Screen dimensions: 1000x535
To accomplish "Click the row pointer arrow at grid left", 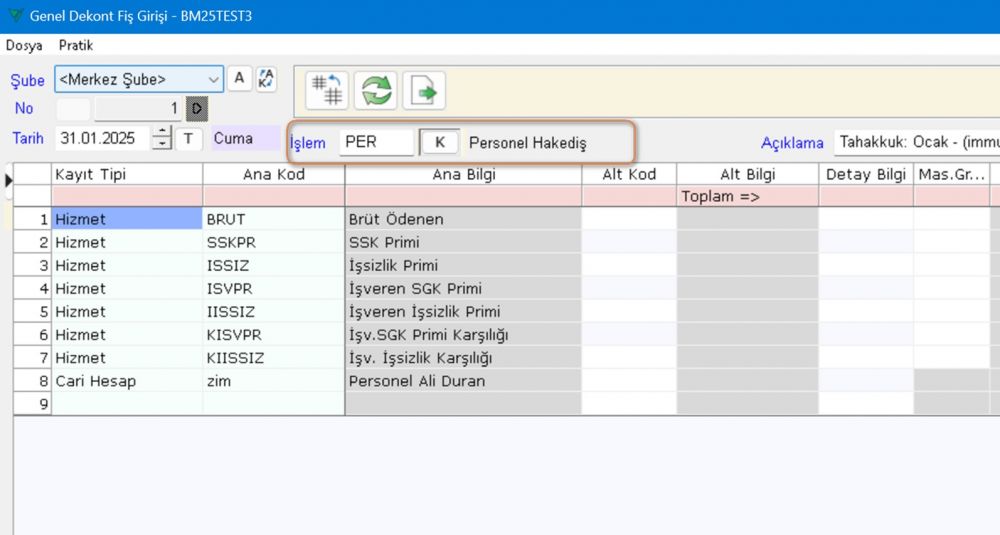I will click(x=8, y=179).
